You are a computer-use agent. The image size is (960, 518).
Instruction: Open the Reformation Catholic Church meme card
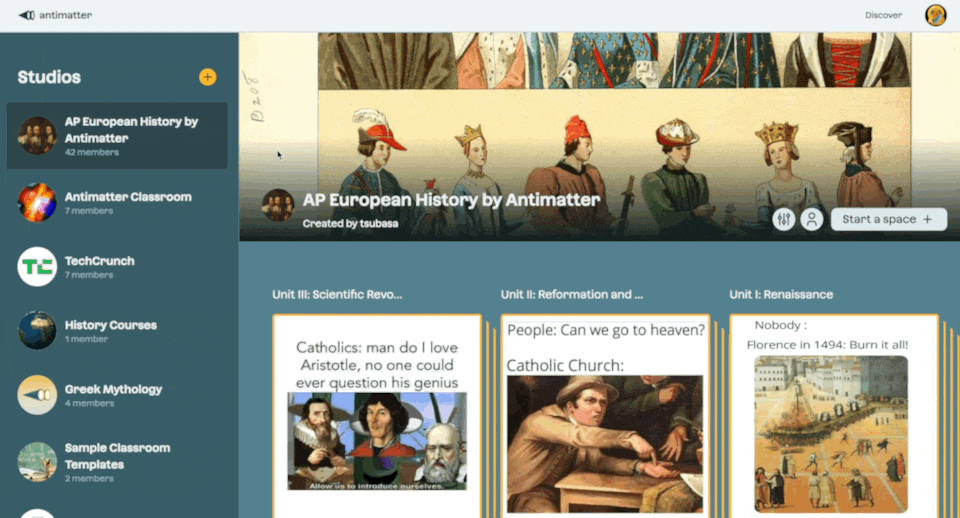[x=605, y=416]
